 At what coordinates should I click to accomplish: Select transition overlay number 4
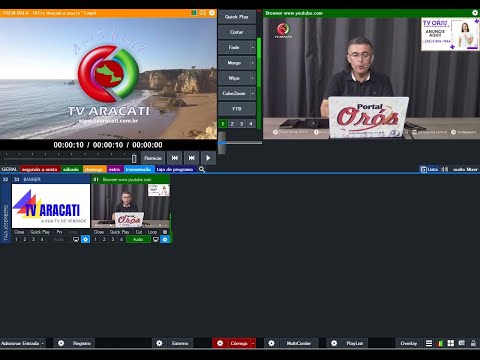[251, 124]
